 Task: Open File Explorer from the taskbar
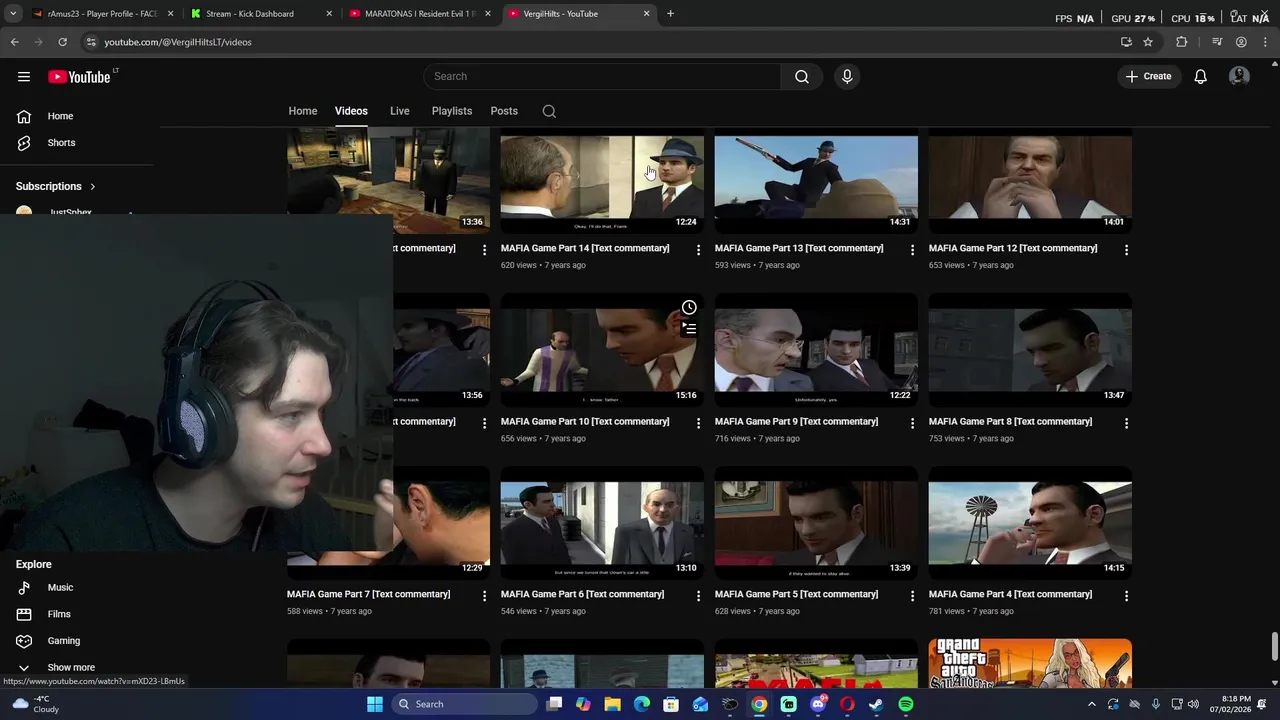click(612, 704)
